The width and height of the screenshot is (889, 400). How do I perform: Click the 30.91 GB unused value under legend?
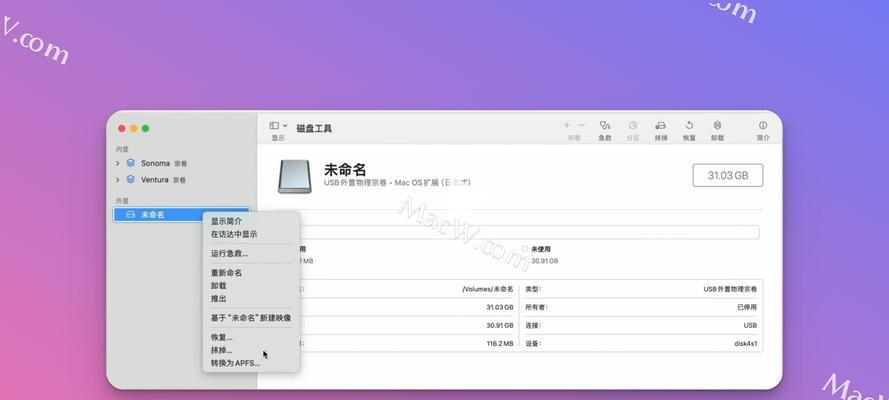[x=544, y=261]
